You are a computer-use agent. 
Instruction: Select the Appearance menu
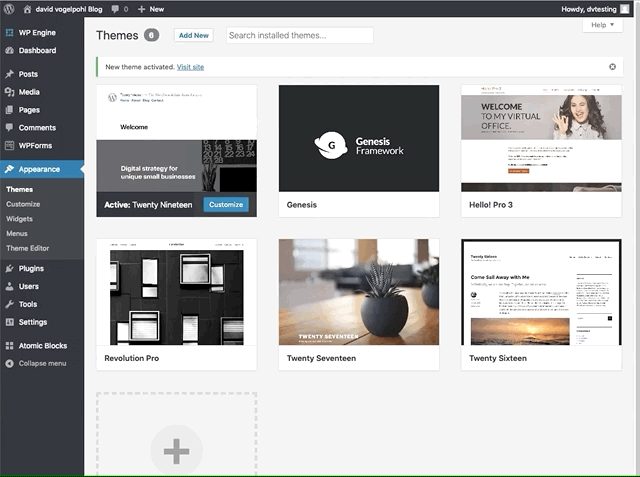42,169
